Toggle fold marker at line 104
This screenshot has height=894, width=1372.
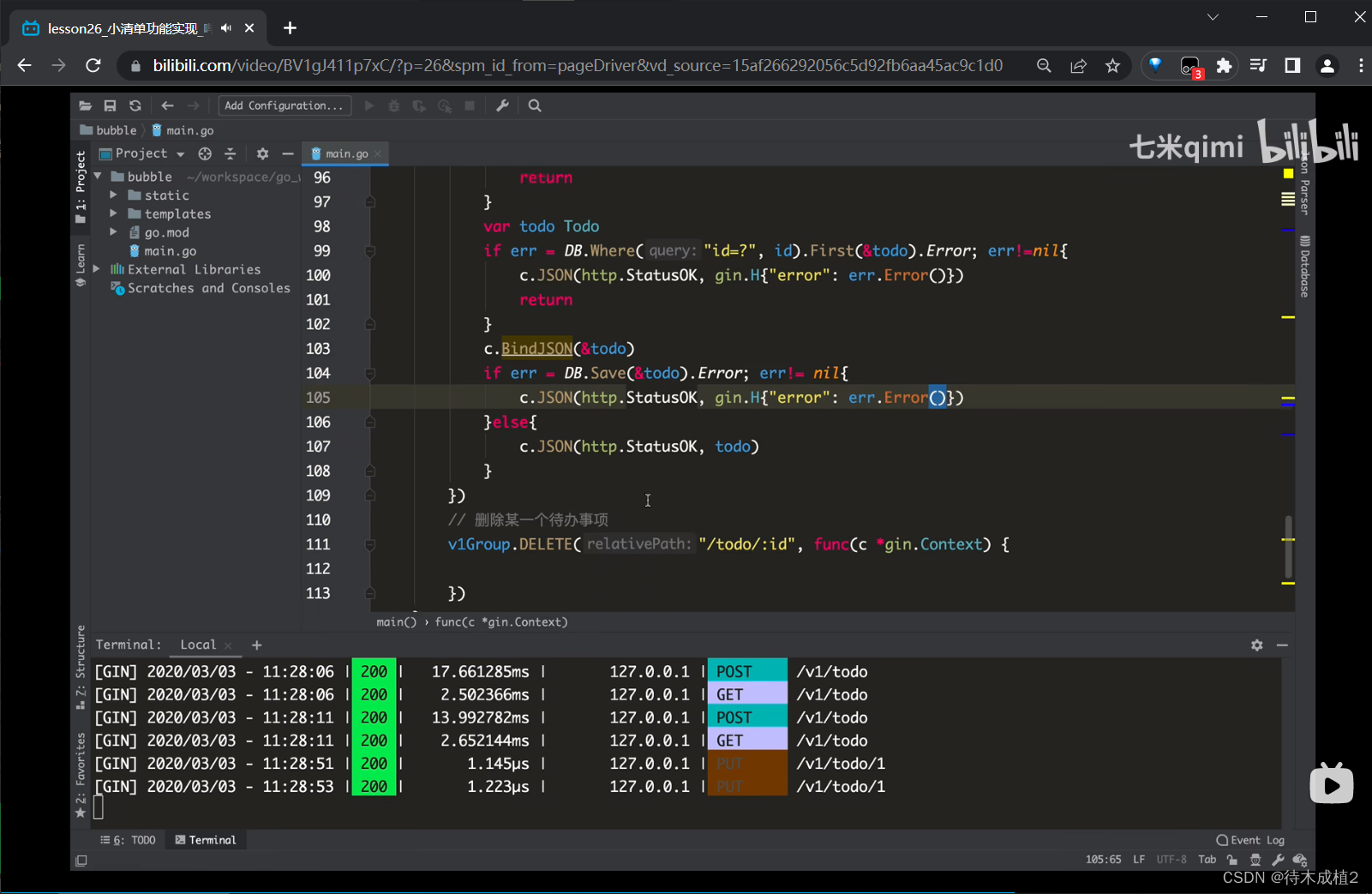(x=370, y=374)
